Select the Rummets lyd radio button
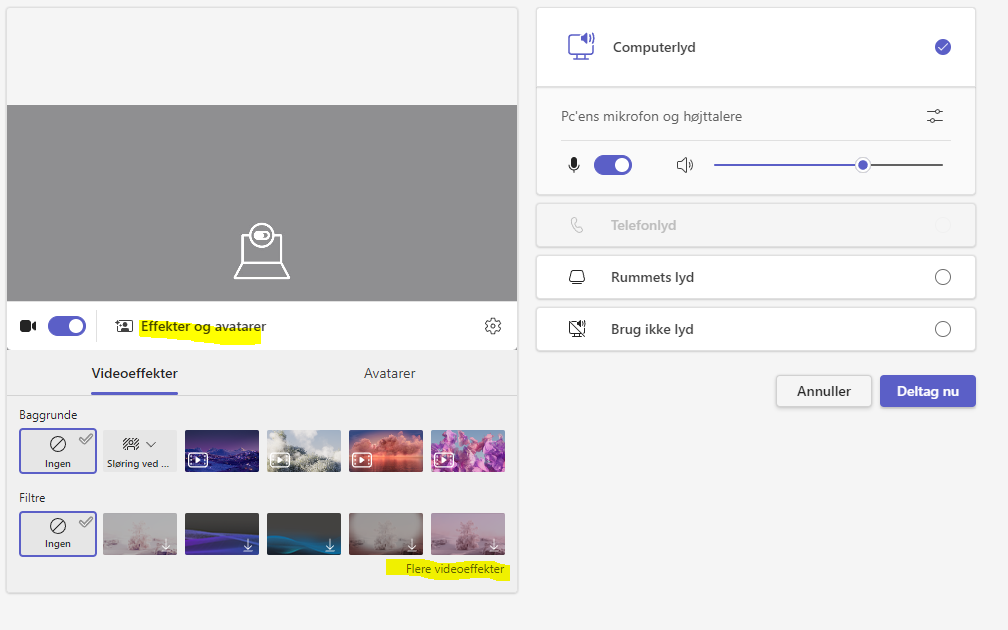This screenshot has width=1008, height=630. (942, 278)
